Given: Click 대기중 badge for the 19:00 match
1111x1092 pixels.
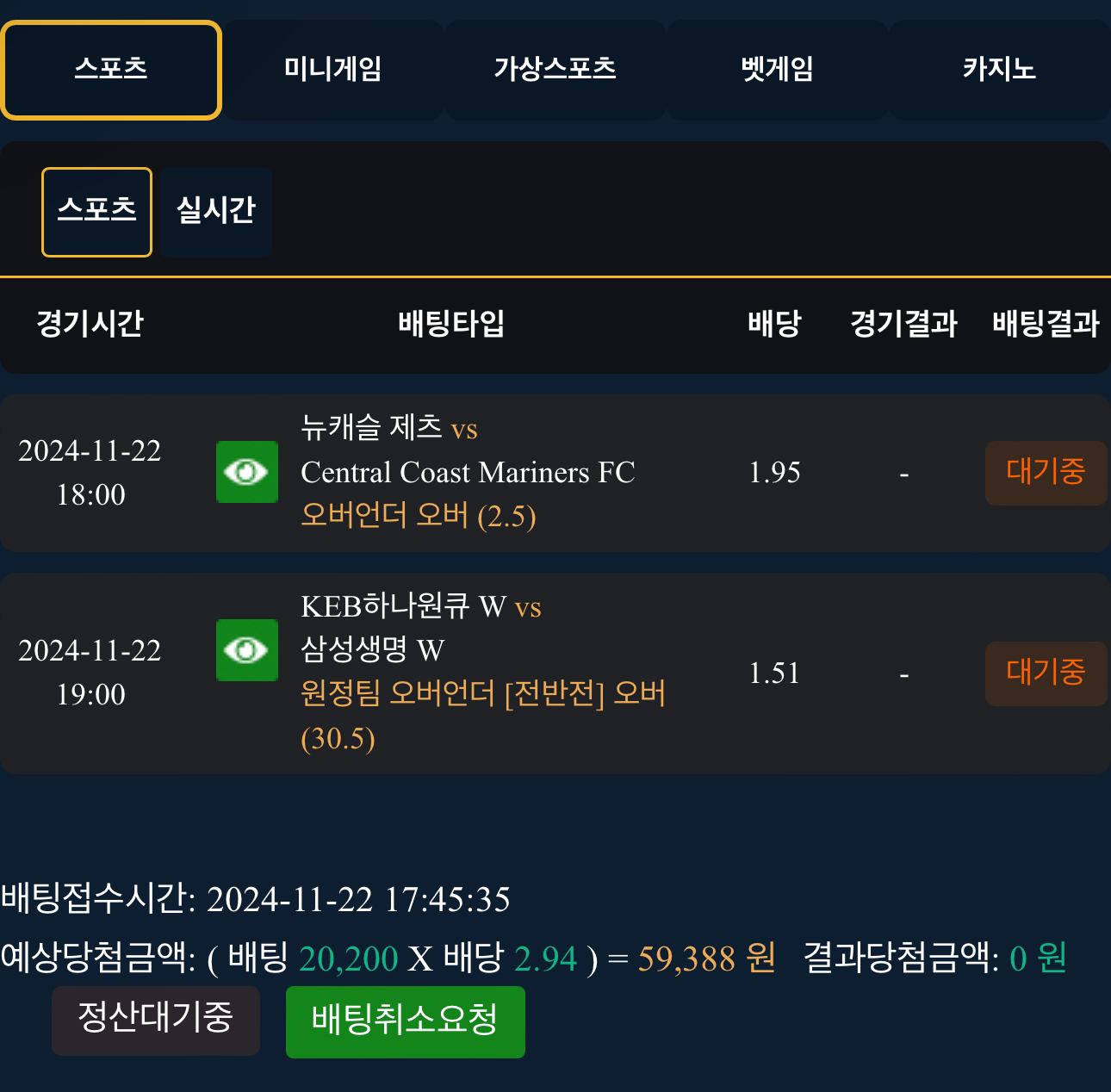Looking at the screenshot, I should [1046, 673].
